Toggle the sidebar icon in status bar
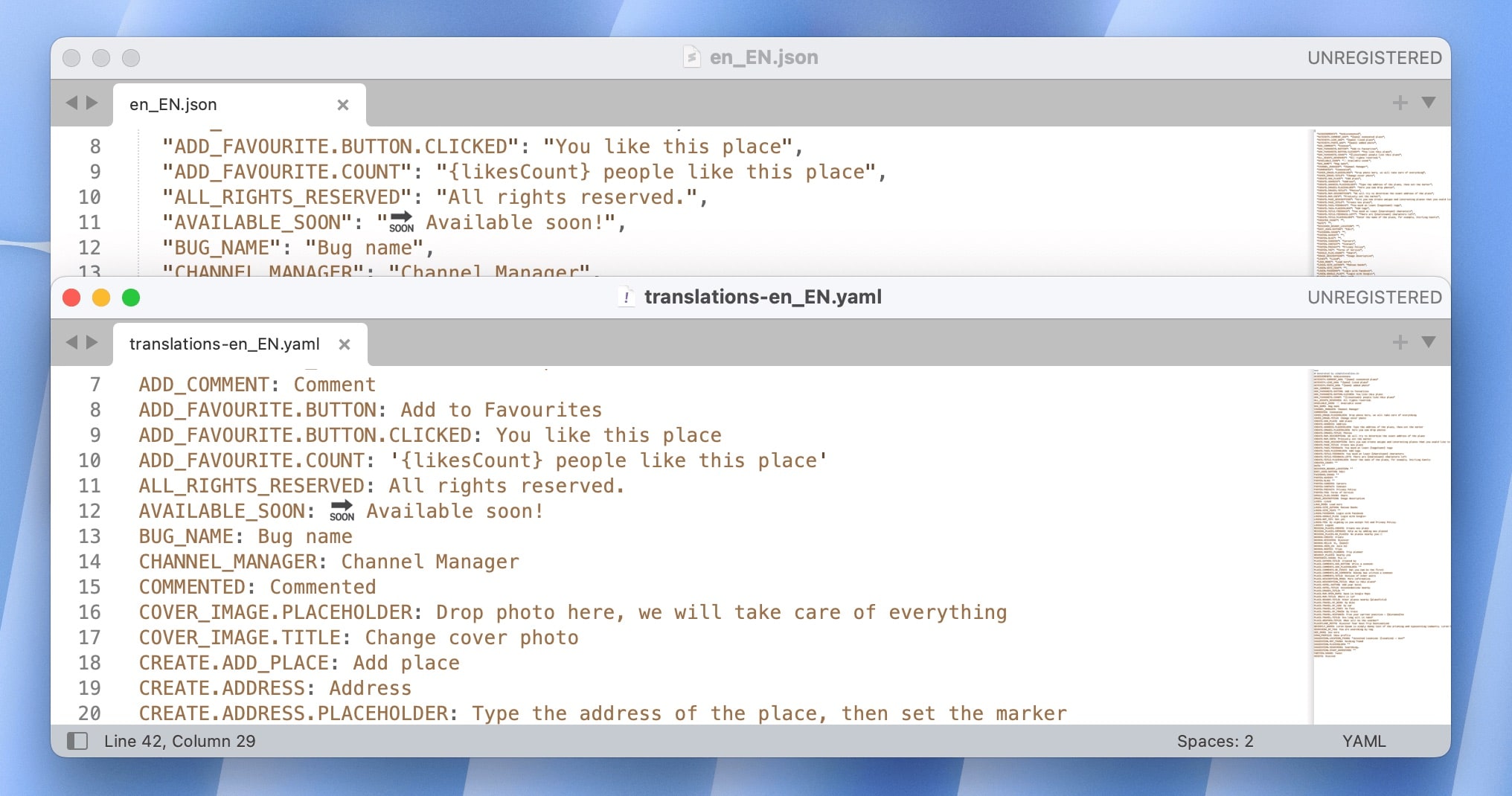Image resolution: width=1512 pixels, height=796 pixels. tap(77, 741)
